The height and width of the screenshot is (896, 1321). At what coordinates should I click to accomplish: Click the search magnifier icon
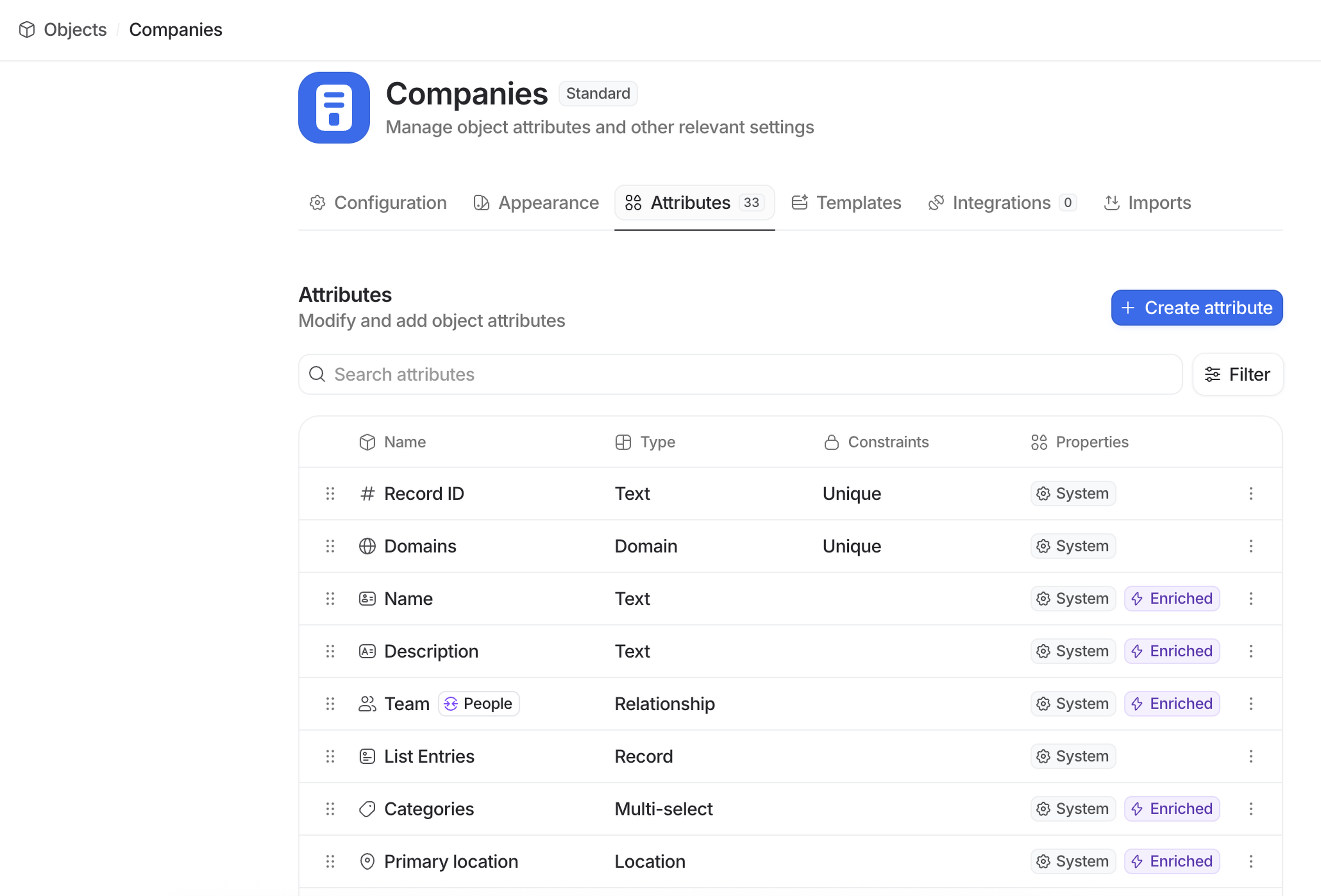tap(316, 374)
